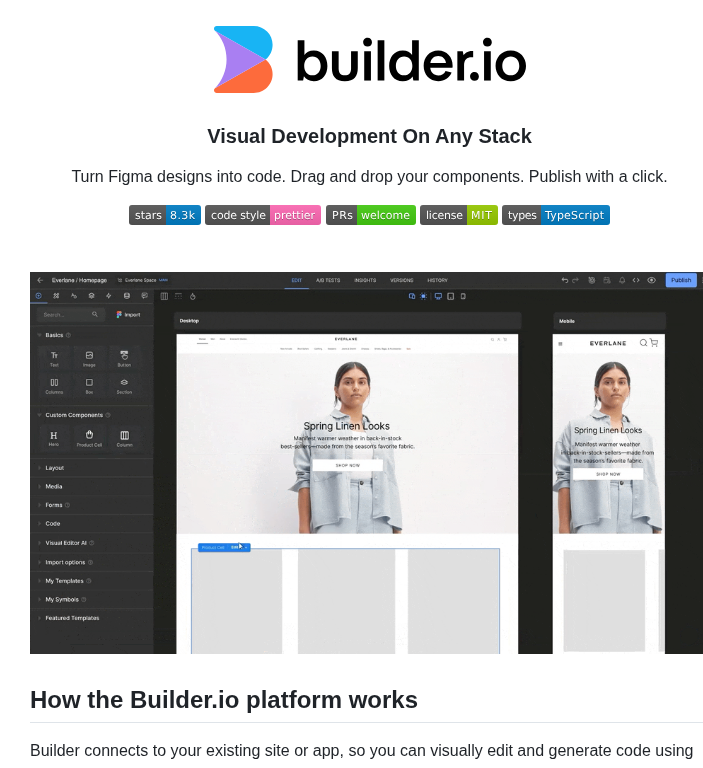Image resolution: width=703 pixels, height=768 pixels.
Task: Select the Box block in Basics
Action: [x=89, y=386]
